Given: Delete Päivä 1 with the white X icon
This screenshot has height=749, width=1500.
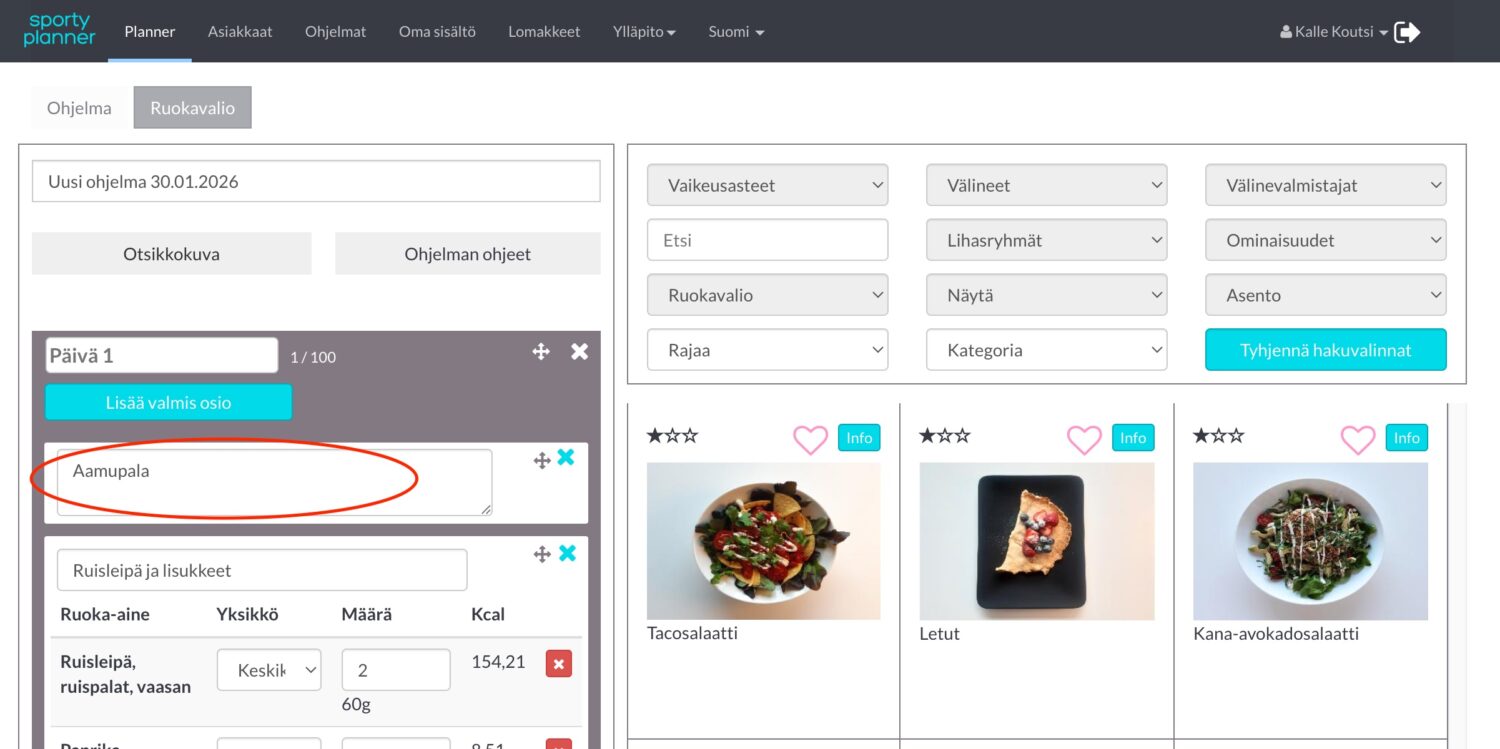Looking at the screenshot, I should [579, 352].
